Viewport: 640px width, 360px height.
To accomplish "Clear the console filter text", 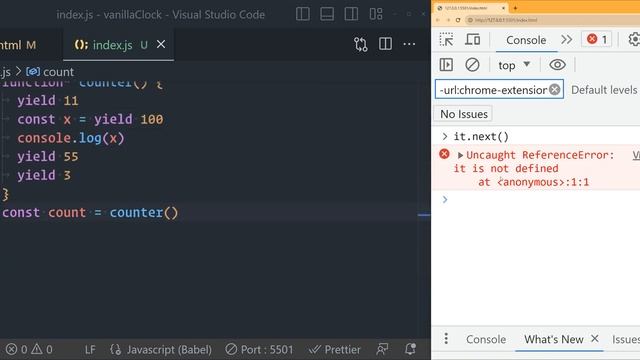I will [554, 89].
